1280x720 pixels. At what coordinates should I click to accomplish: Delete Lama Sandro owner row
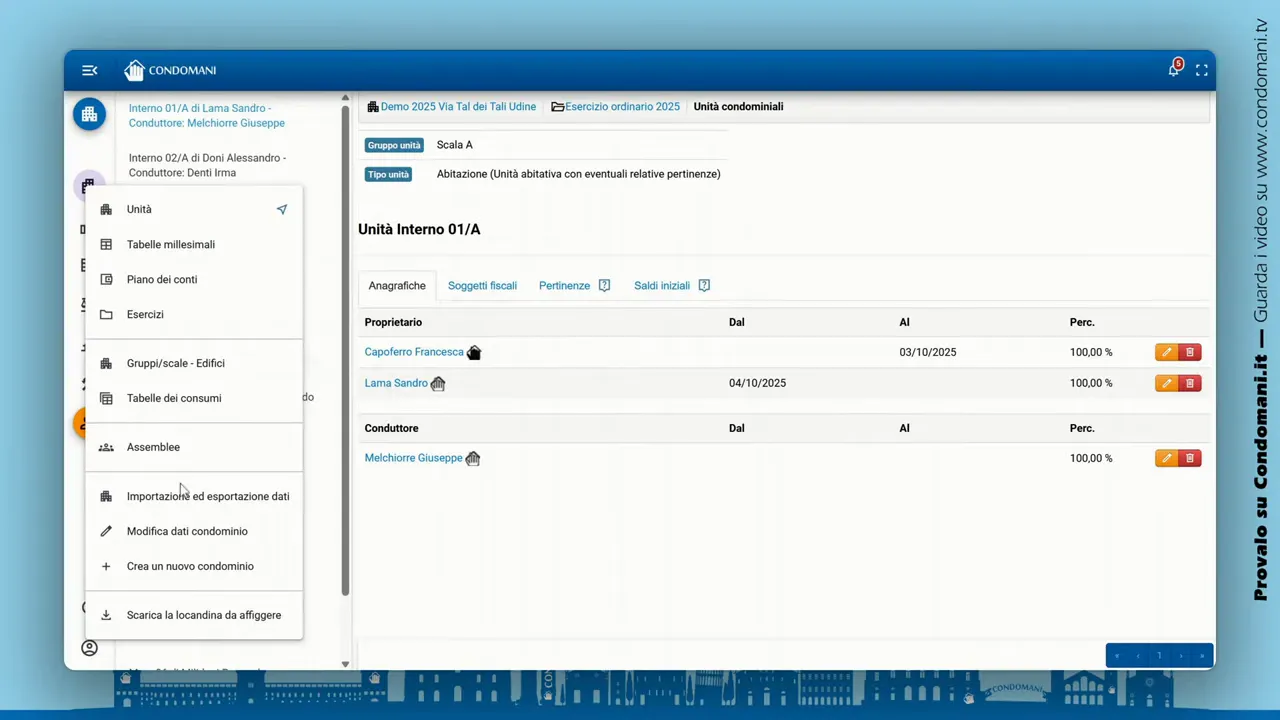tap(1190, 383)
